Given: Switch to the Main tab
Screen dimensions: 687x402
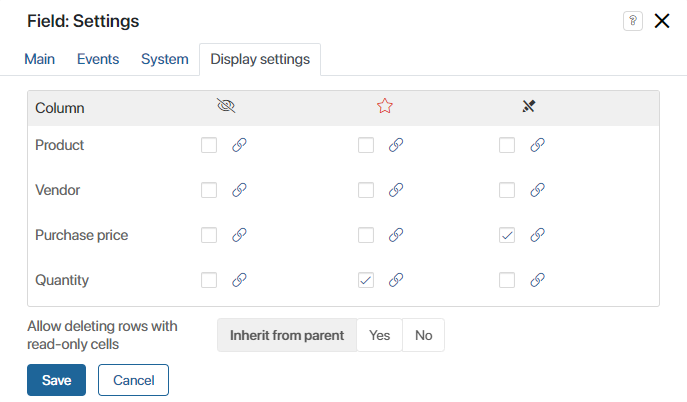Looking at the screenshot, I should (39, 59).
